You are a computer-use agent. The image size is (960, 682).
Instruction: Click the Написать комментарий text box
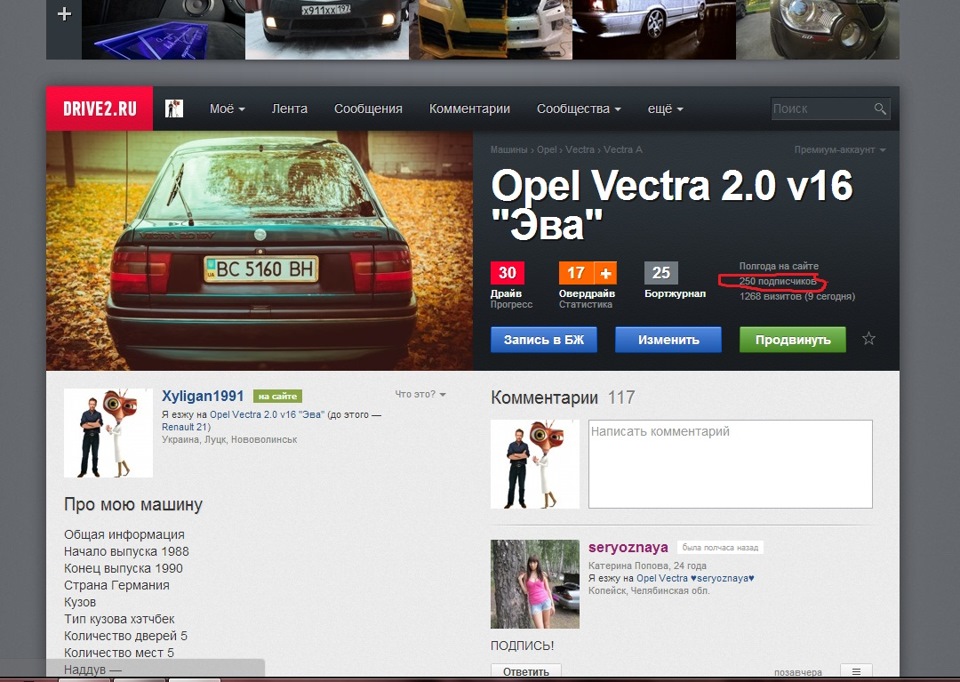tap(730, 464)
